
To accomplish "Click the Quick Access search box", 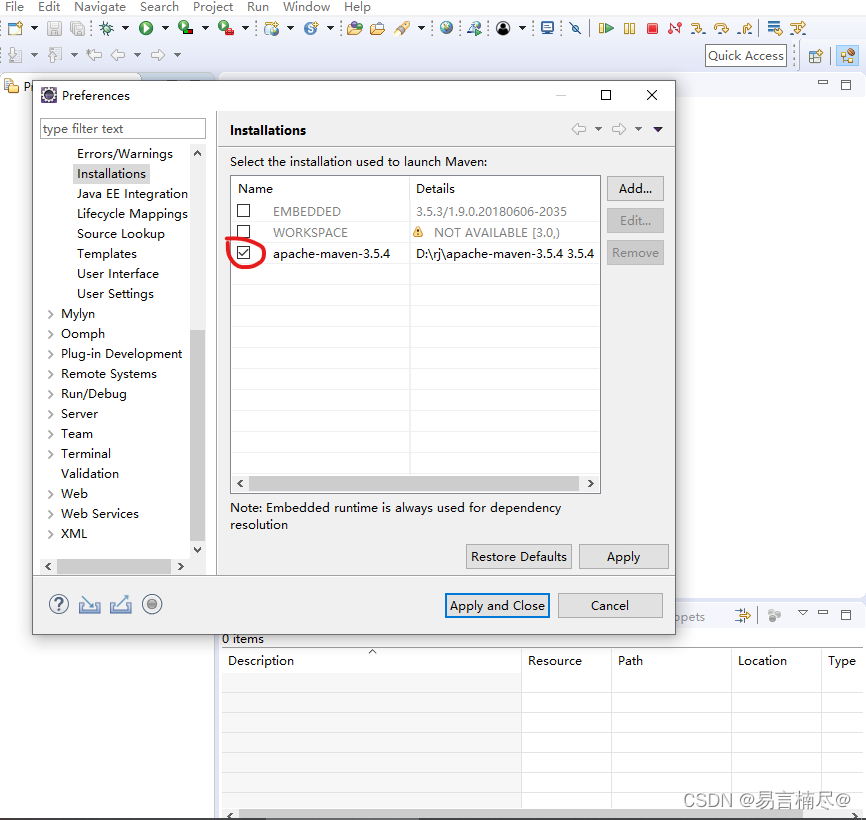I will pos(746,56).
